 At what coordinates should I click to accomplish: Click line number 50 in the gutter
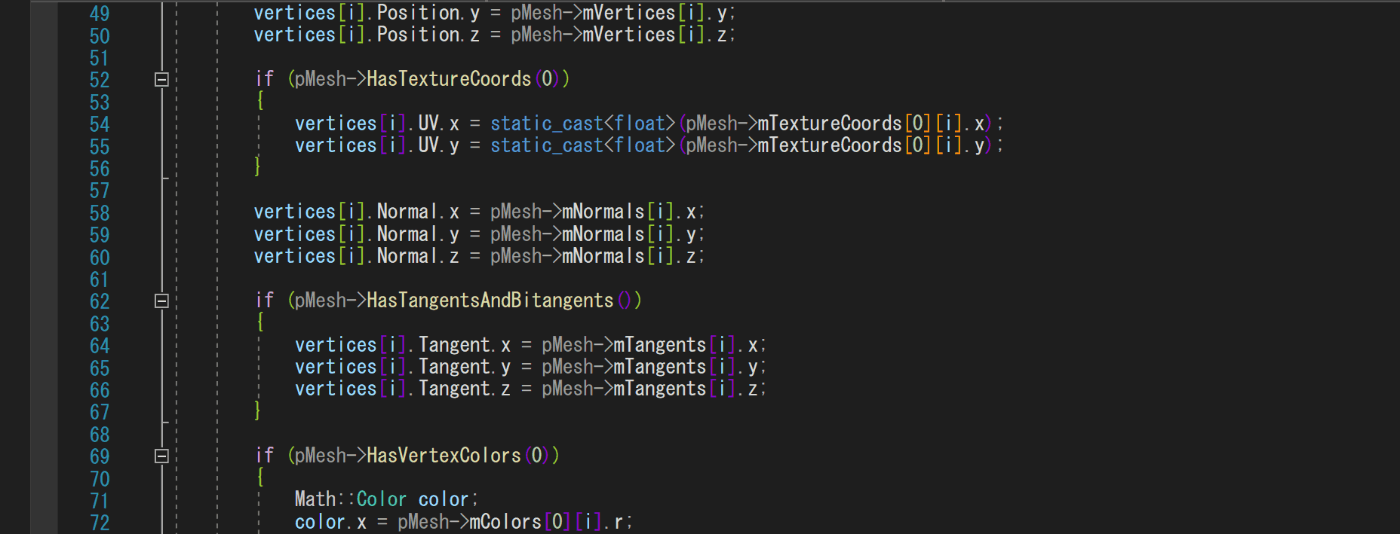point(99,36)
